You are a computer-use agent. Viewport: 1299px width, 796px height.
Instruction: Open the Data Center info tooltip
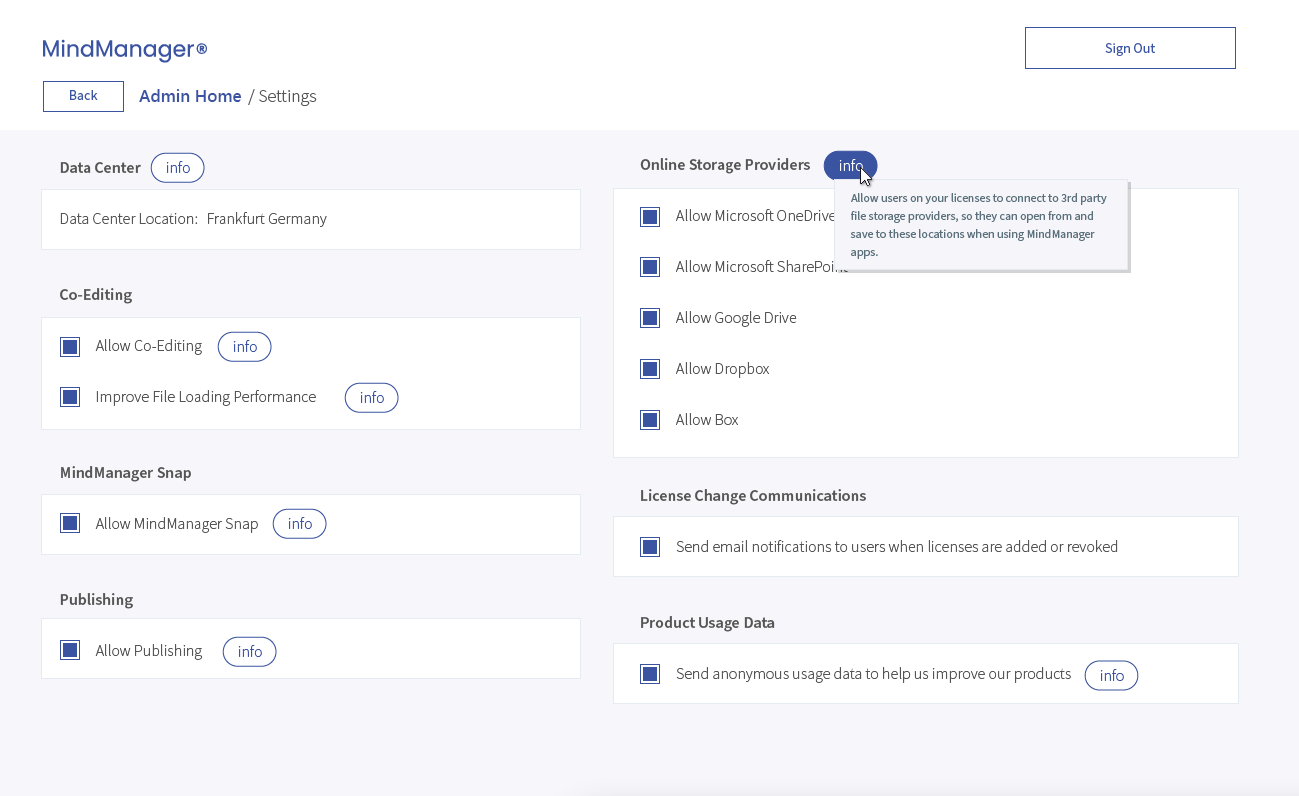click(177, 168)
